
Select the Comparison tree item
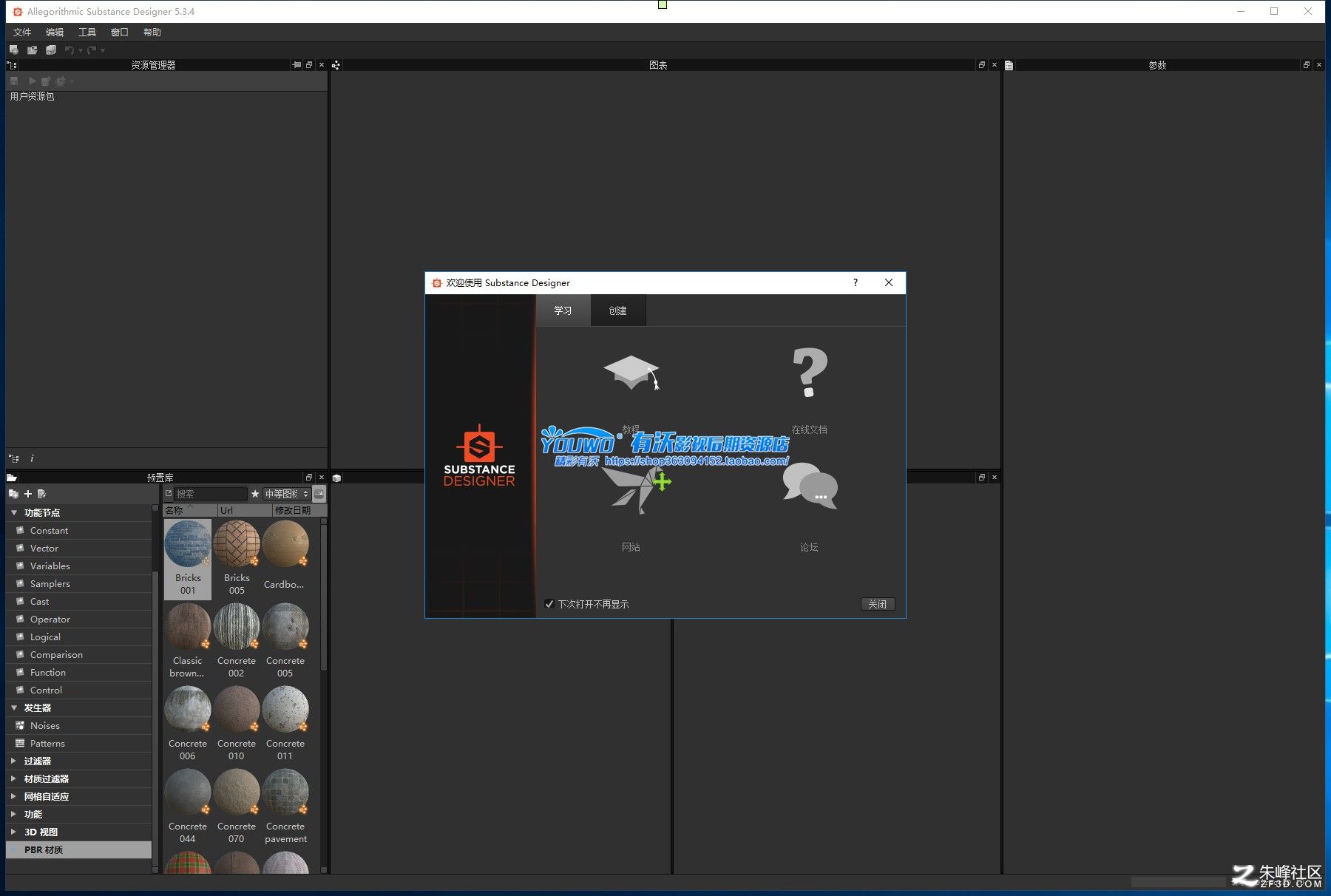click(78, 654)
